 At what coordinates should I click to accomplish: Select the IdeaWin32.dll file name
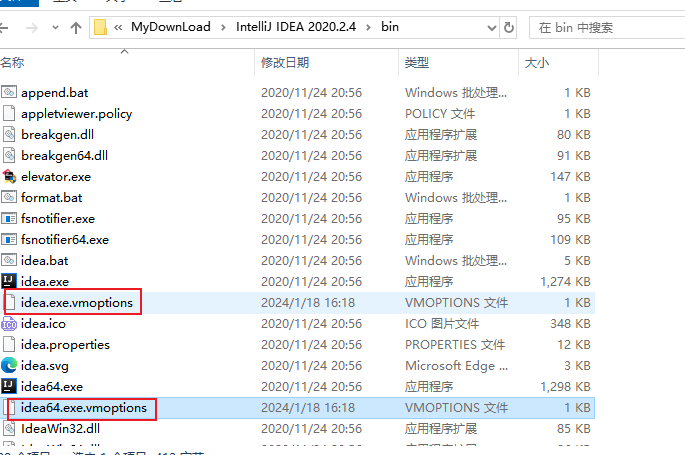[x=60, y=428]
